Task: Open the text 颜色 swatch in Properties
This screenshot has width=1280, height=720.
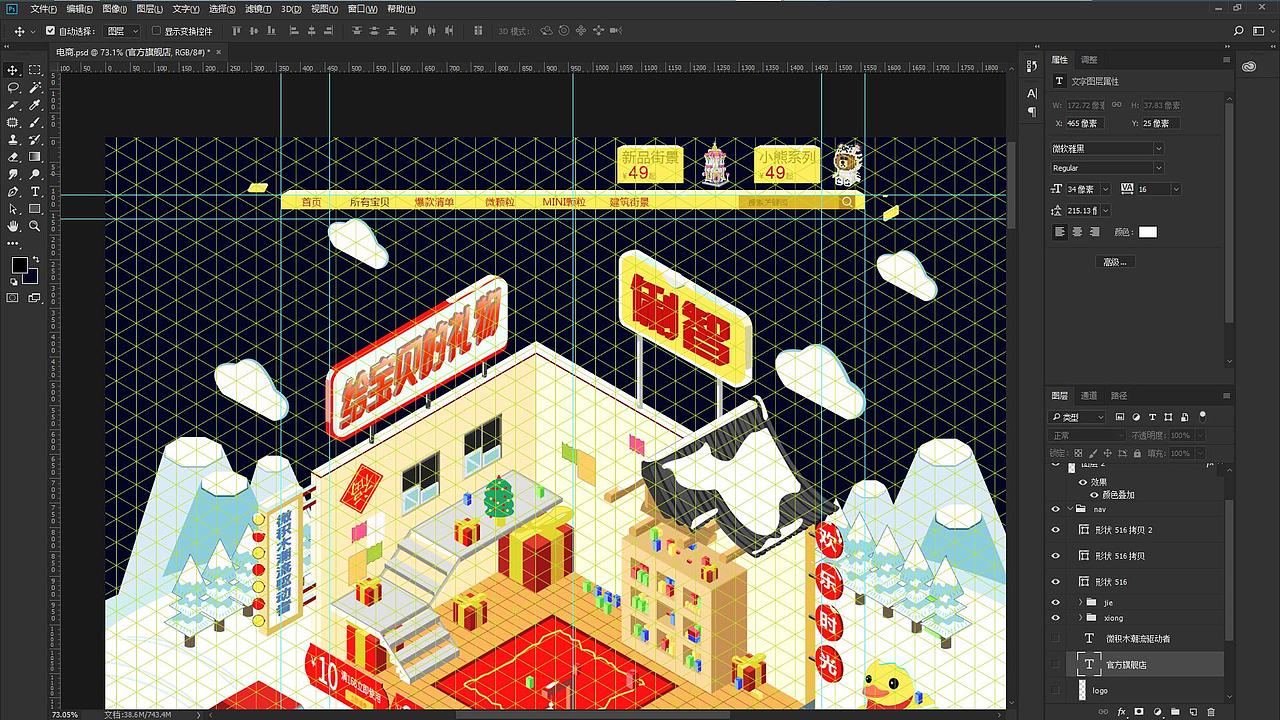Action: [1147, 232]
